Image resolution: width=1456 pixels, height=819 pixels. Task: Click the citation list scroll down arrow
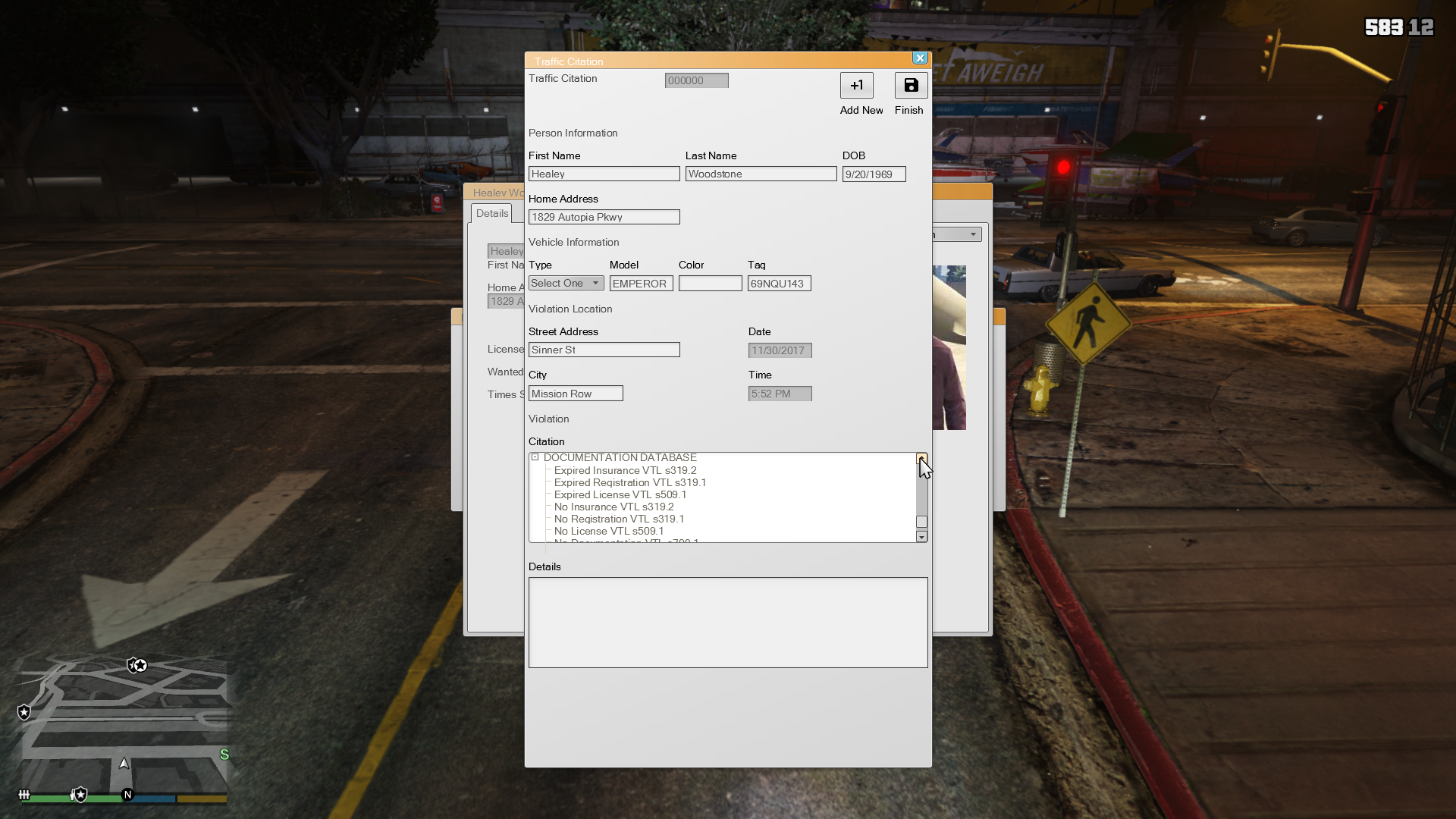coord(921,537)
